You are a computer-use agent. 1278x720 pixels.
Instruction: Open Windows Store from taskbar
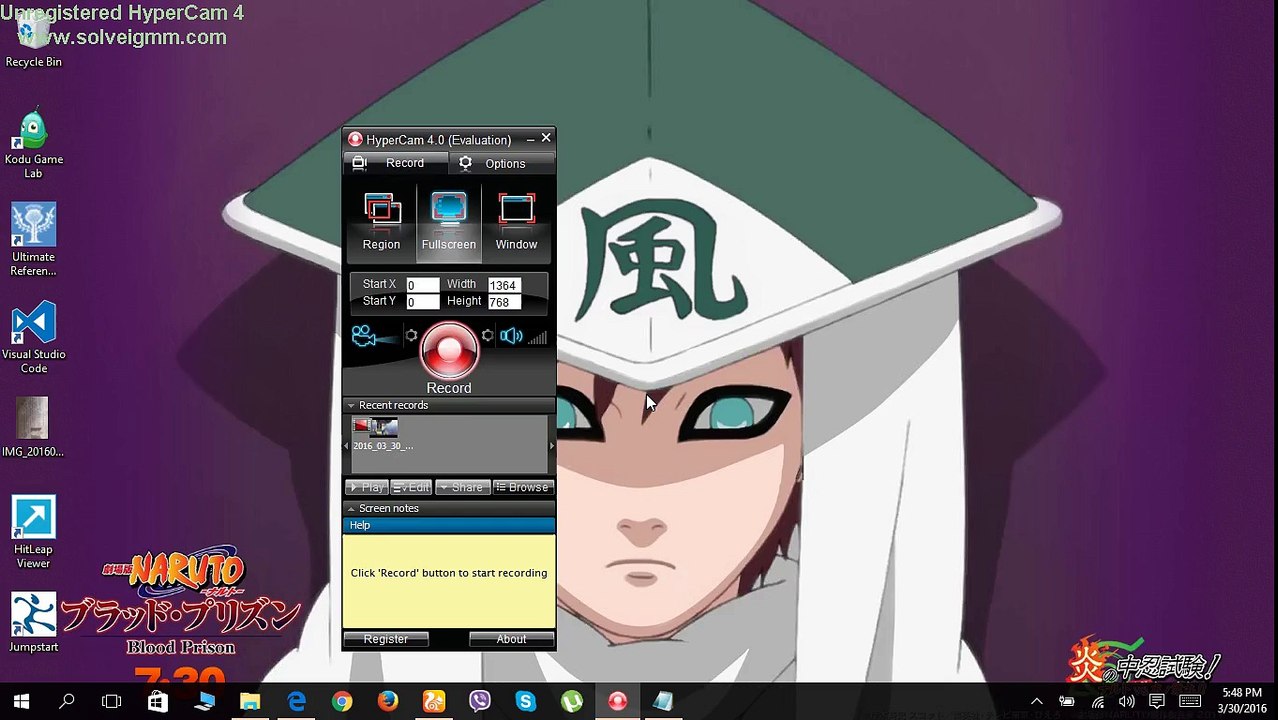pos(158,702)
